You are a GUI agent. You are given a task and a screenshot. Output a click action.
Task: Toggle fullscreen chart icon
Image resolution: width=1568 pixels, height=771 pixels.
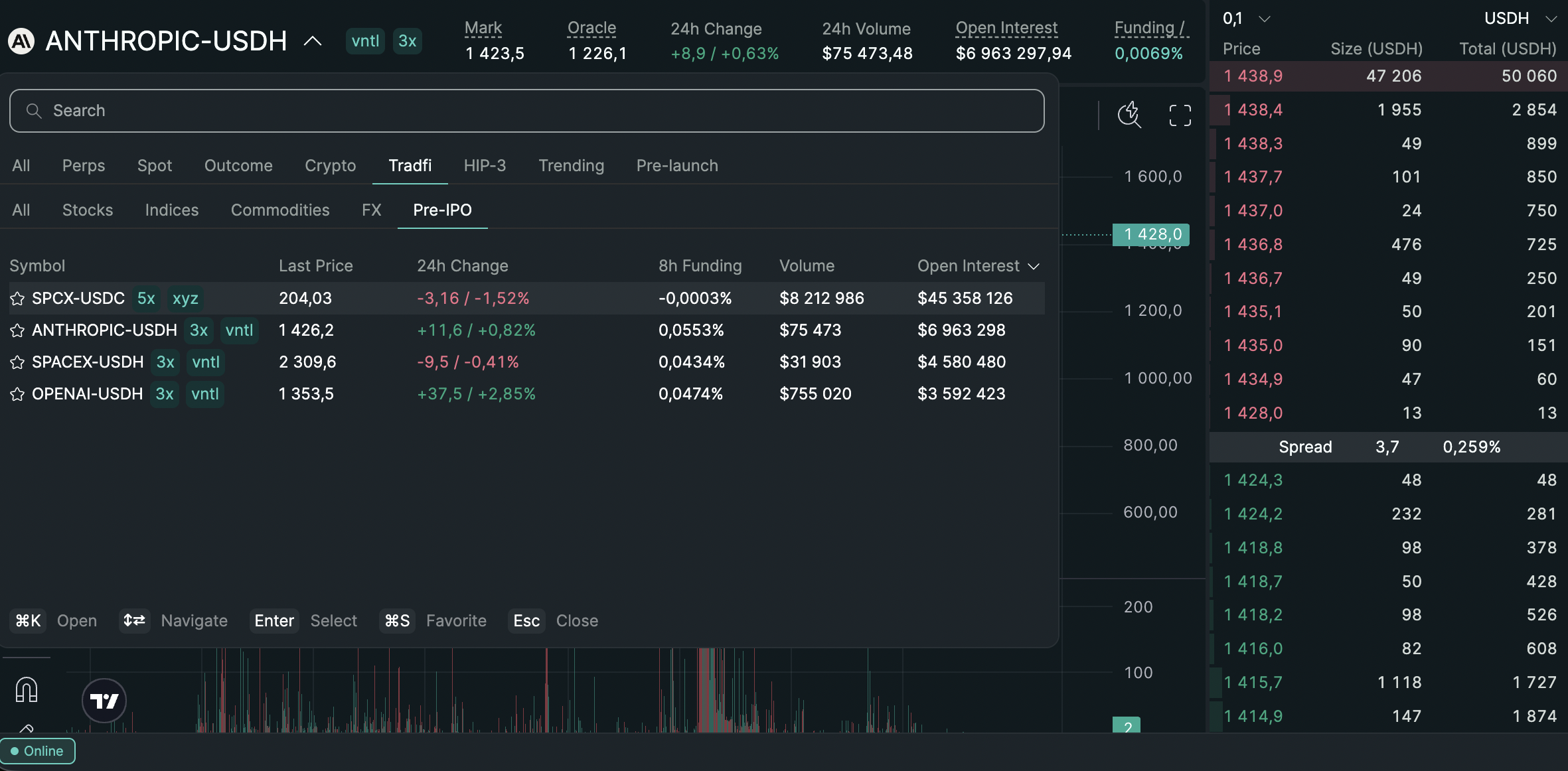1180,115
